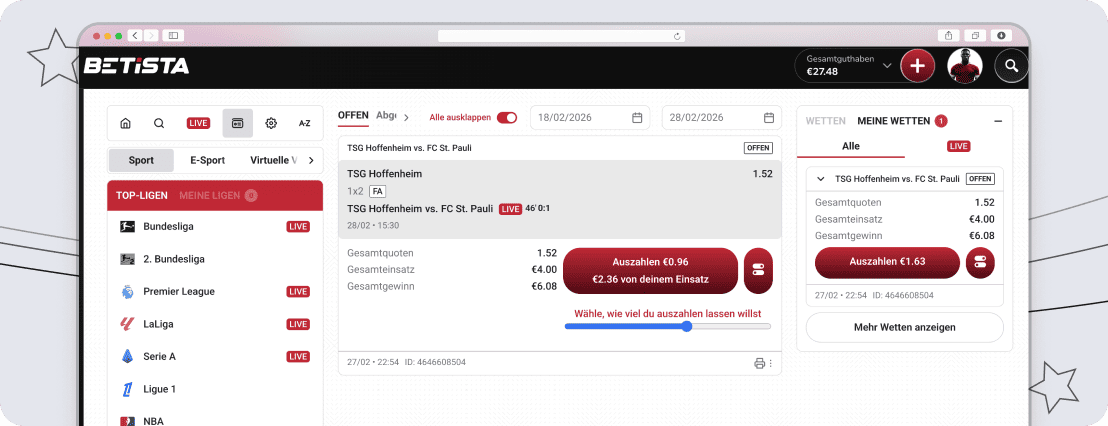Click the Ligue 1 logo icon
This screenshot has height=426, width=1108.
pos(127,389)
